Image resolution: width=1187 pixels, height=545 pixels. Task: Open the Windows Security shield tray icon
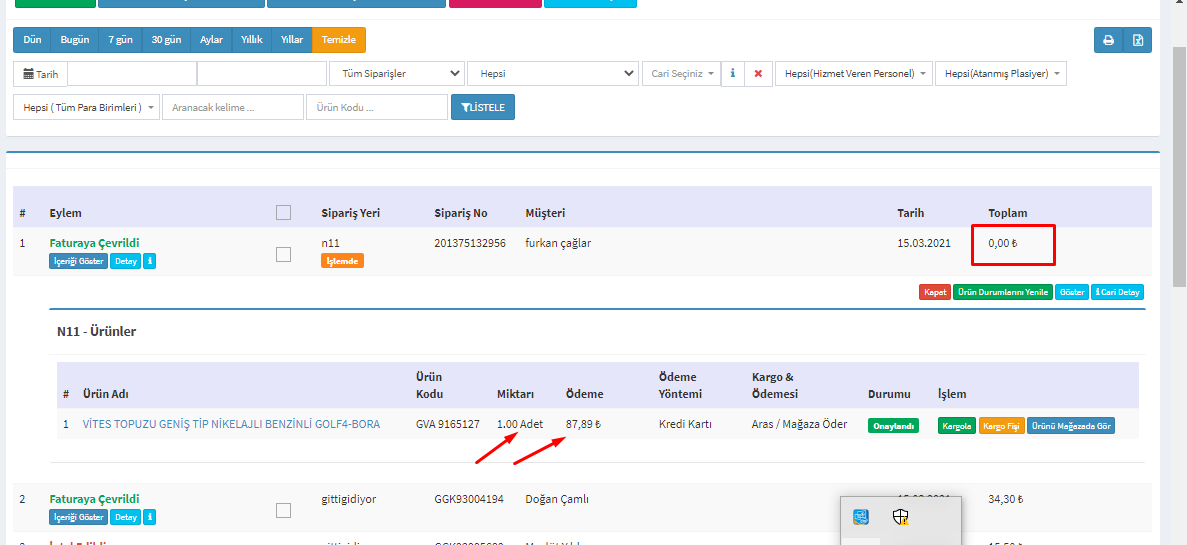coord(900,517)
